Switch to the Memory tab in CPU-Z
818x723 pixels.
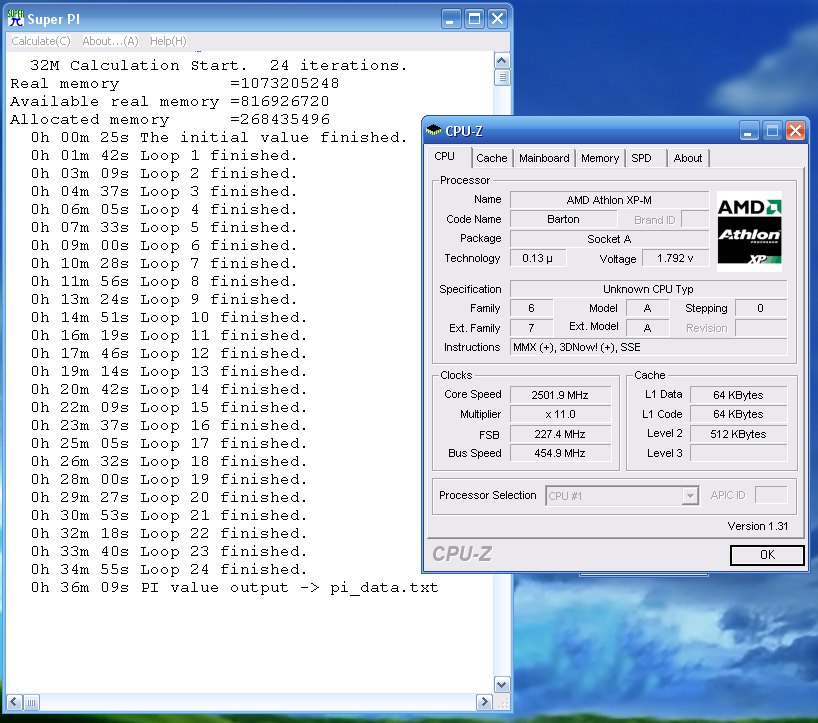coord(600,158)
